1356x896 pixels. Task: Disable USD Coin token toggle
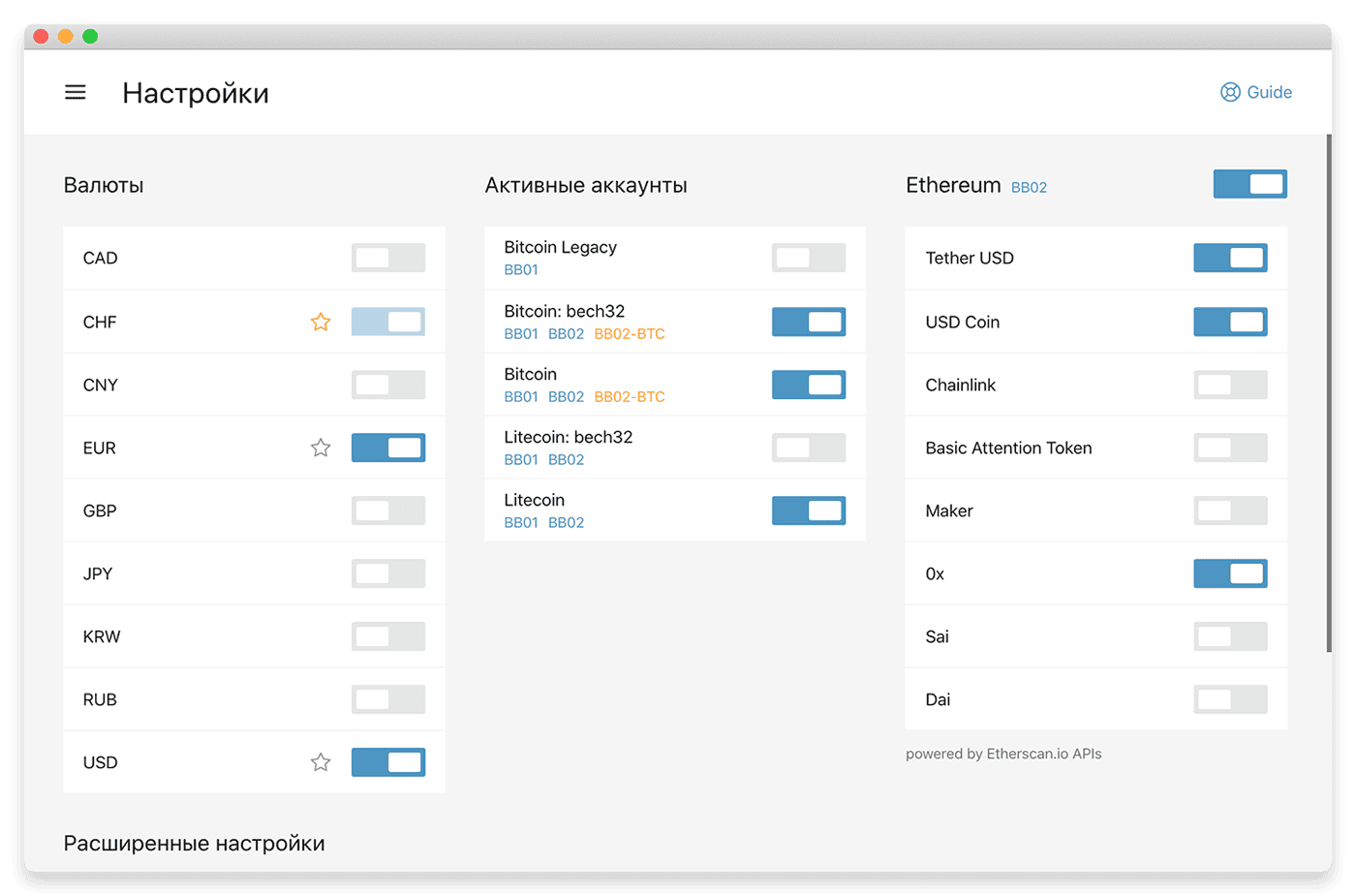1230,322
